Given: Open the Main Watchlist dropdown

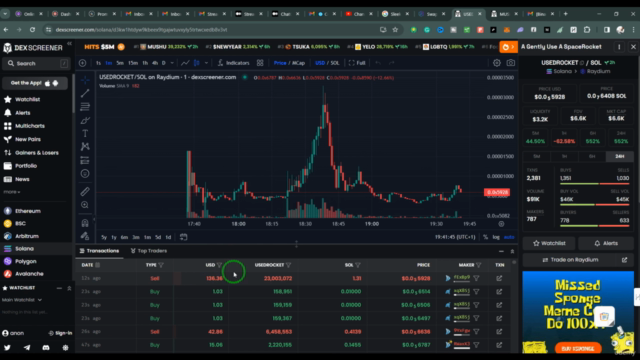Looking at the screenshot, I should click(x=22, y=300).
